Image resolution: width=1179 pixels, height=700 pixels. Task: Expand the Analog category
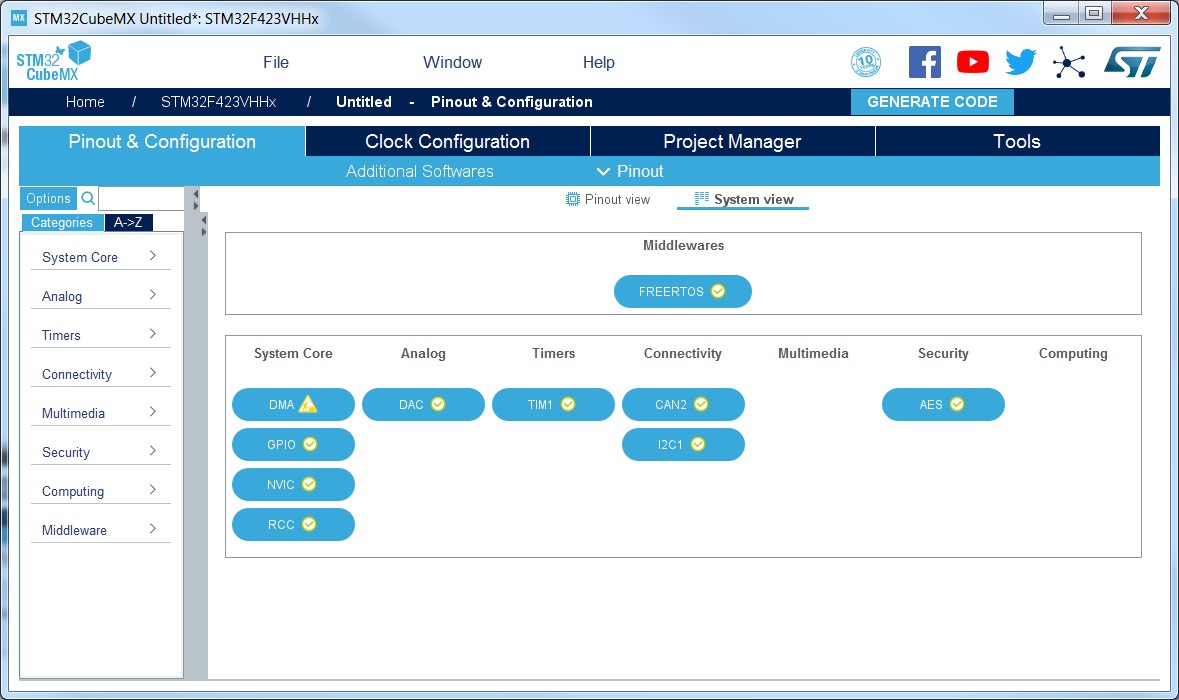(x=101, y=295)
